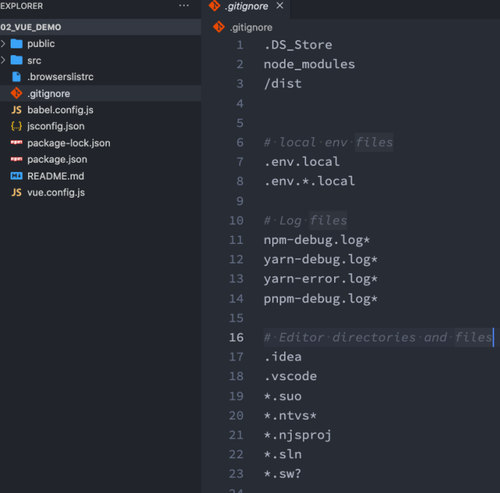Click the src folder icon
The width and height of the screenshot is (500, 493).
pos(16,60)
